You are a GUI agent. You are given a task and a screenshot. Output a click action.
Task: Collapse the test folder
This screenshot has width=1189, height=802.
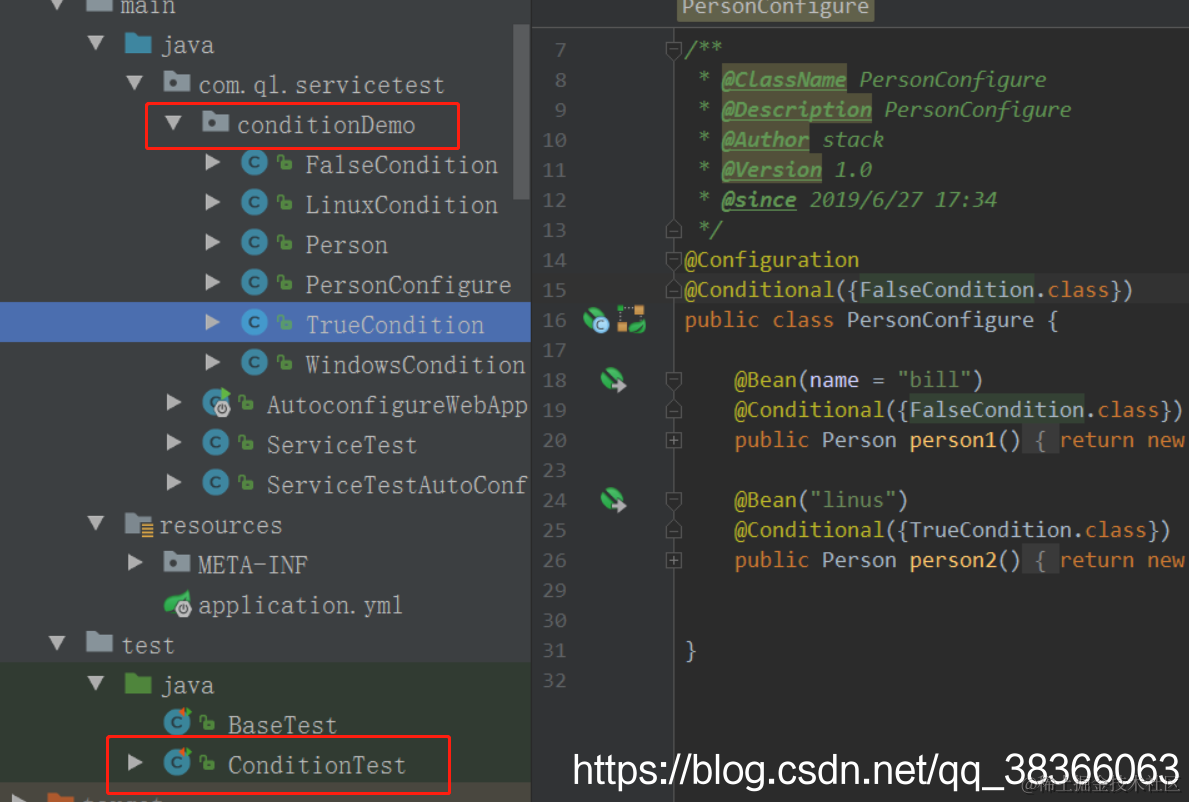58,644
